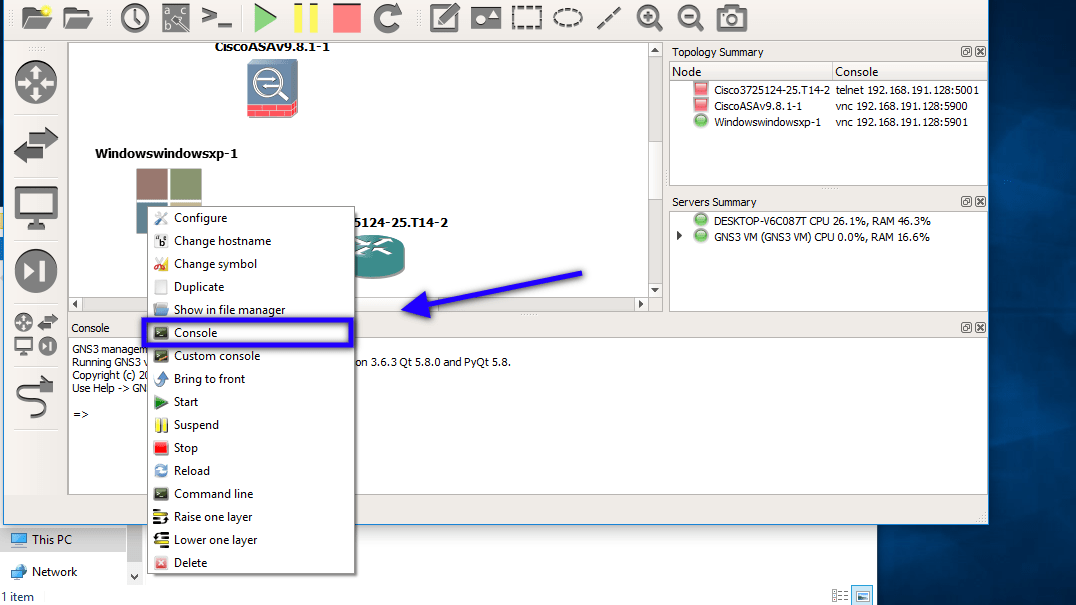Select Duplicate from the context menu
This screenshot has height=605, width=1076.
click(x=252, y=287)
